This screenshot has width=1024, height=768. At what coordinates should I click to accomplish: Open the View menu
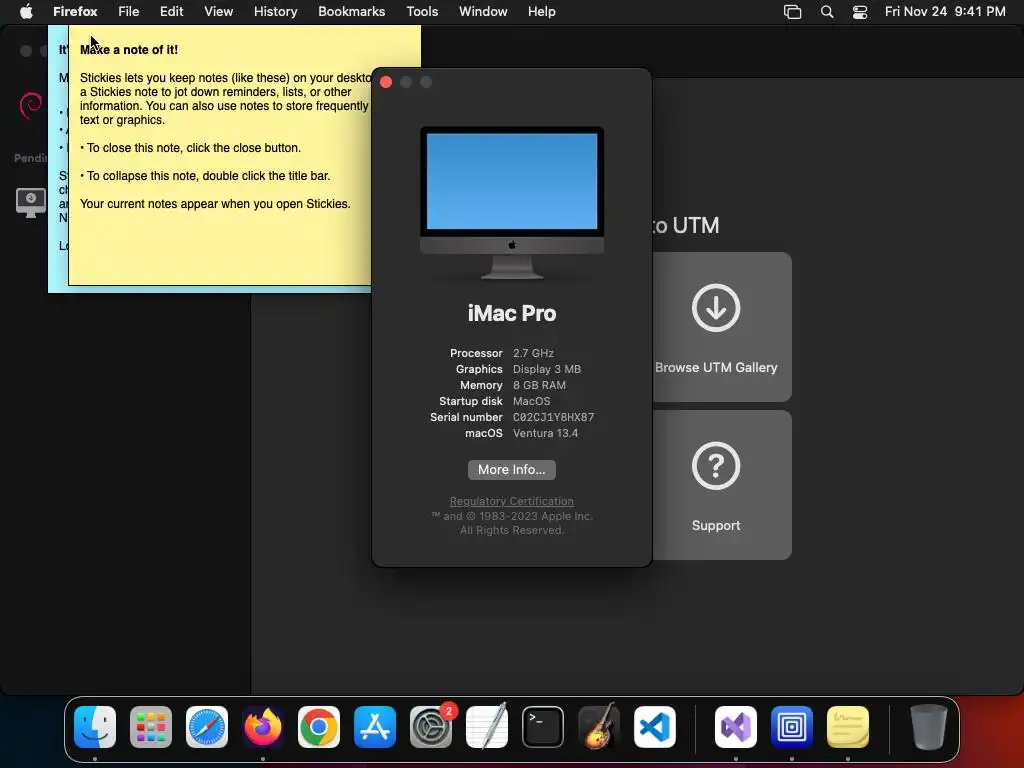[x=219, y=12]
